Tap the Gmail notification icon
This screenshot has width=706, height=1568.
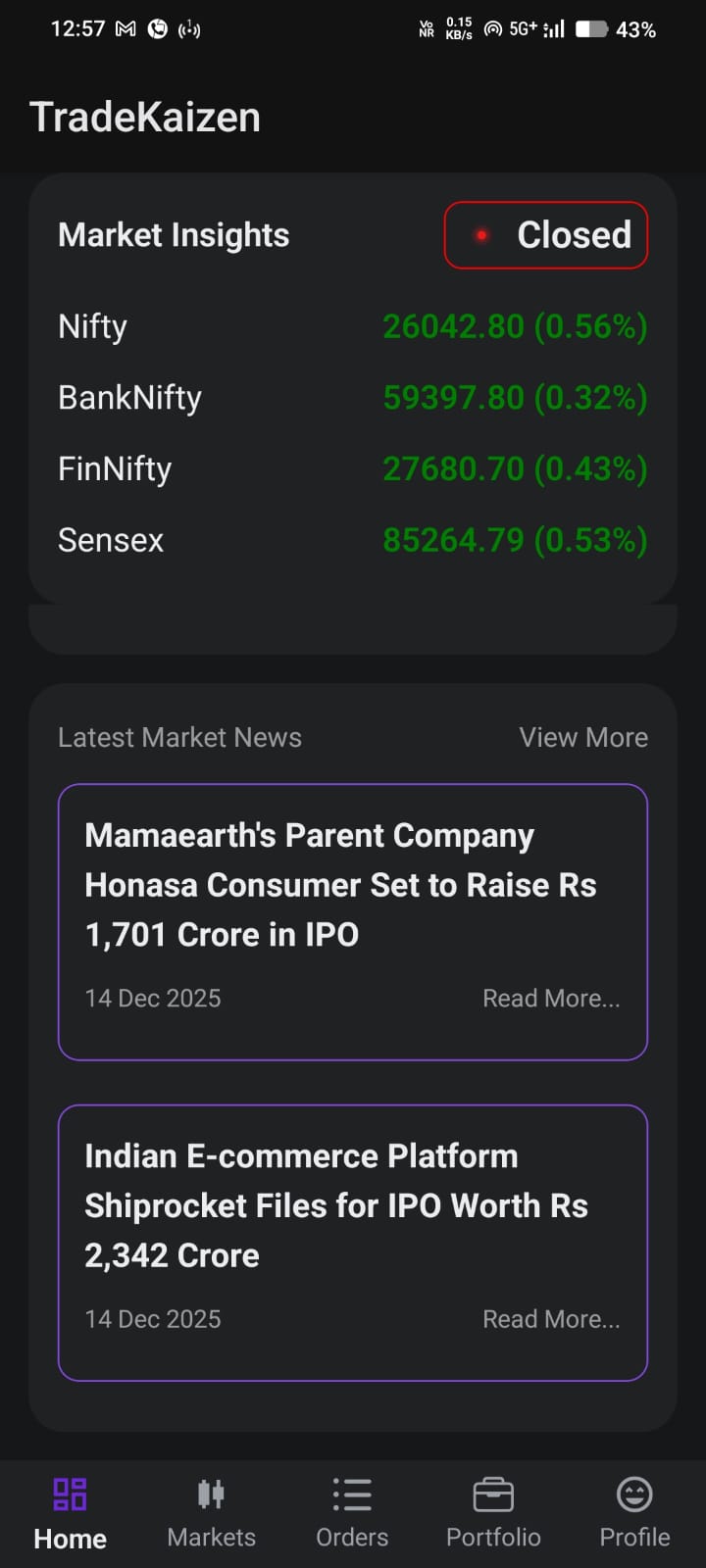[x=126, y=29]
